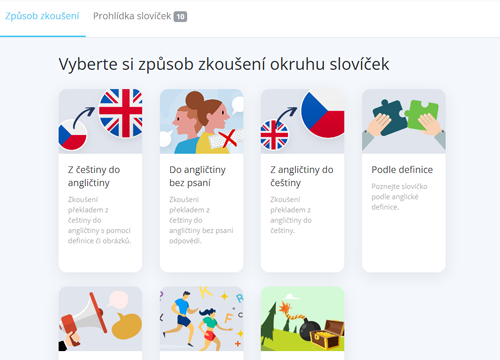The height and width of the screenshot is (360, 500).
Task: Pick the puzzle pieces definition image
Action: [x=404, y=121]
